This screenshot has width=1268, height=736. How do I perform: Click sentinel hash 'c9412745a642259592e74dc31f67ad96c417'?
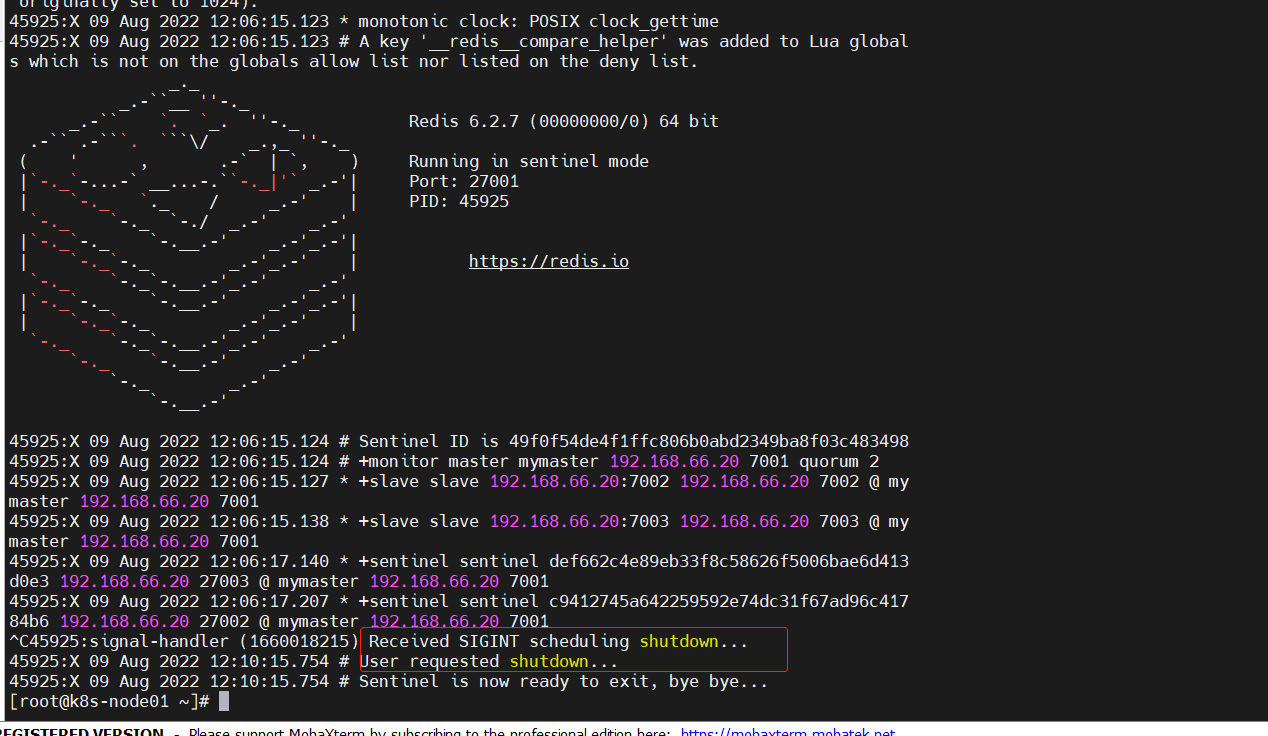point(729,601)
